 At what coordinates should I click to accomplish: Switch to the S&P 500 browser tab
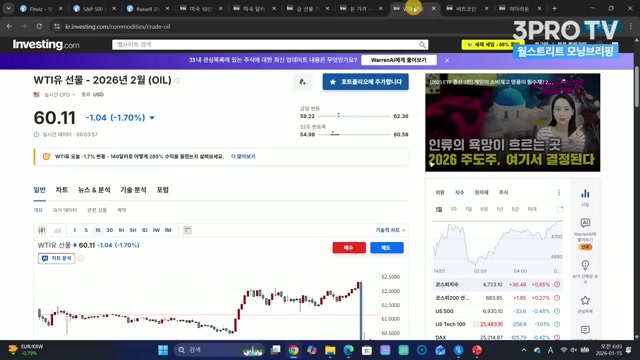click(94, 8)
